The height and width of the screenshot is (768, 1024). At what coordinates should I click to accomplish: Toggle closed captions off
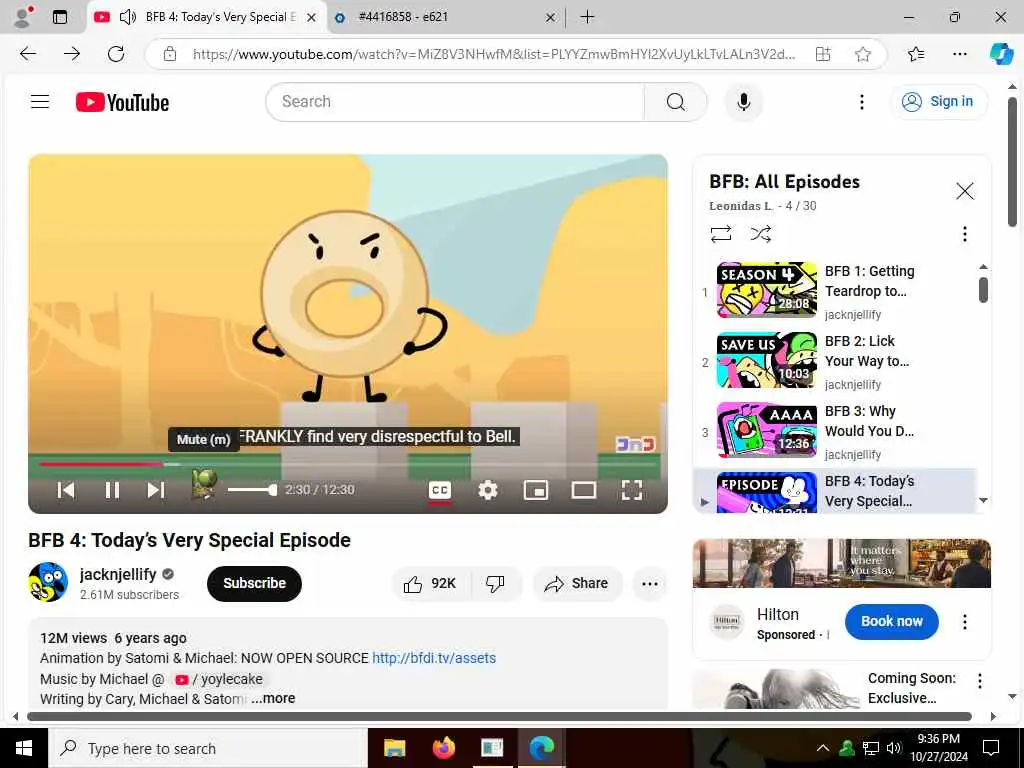440,490
